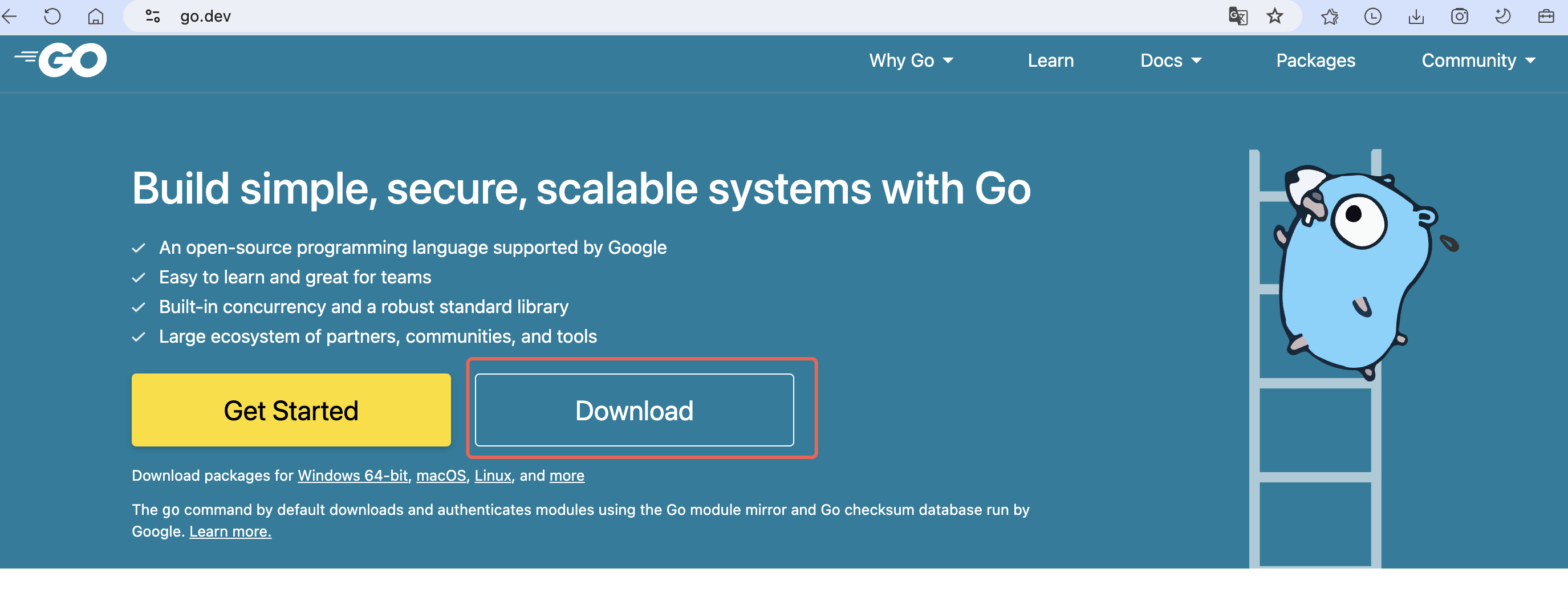Navigate home using the home icon
Screen dimensions: 1568x609
96,17
